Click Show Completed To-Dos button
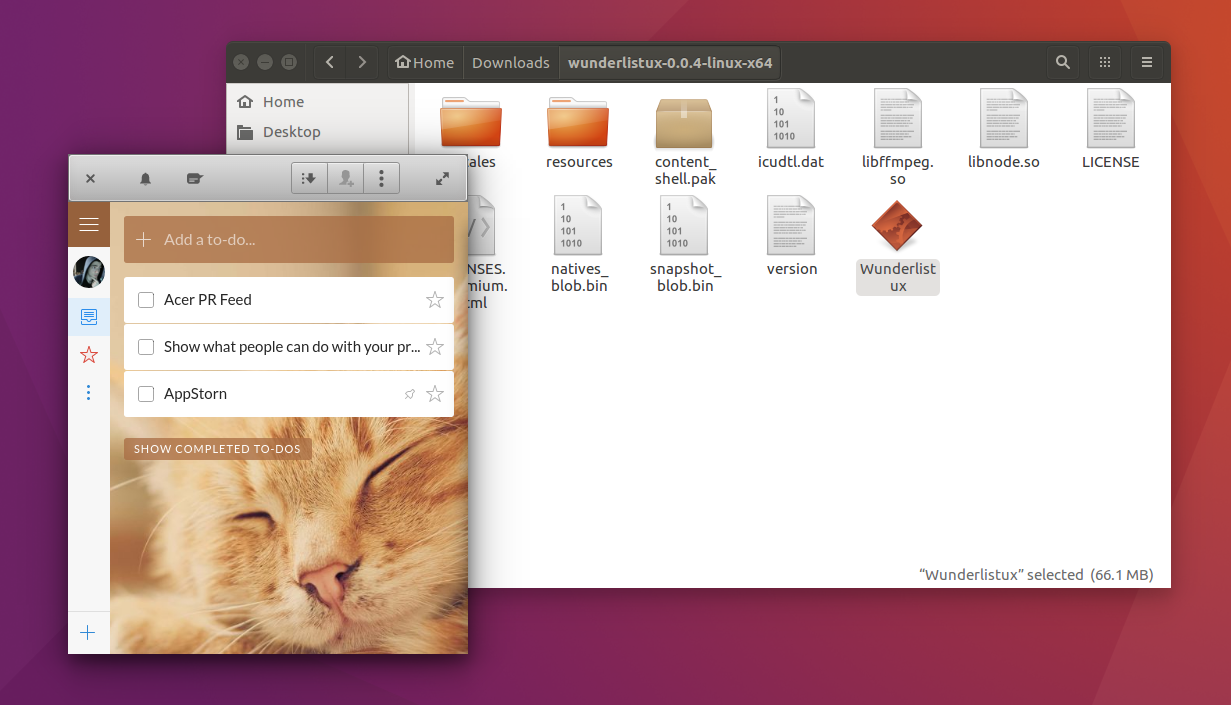Screen dimensions: 1231x705 tap(218, 449)
